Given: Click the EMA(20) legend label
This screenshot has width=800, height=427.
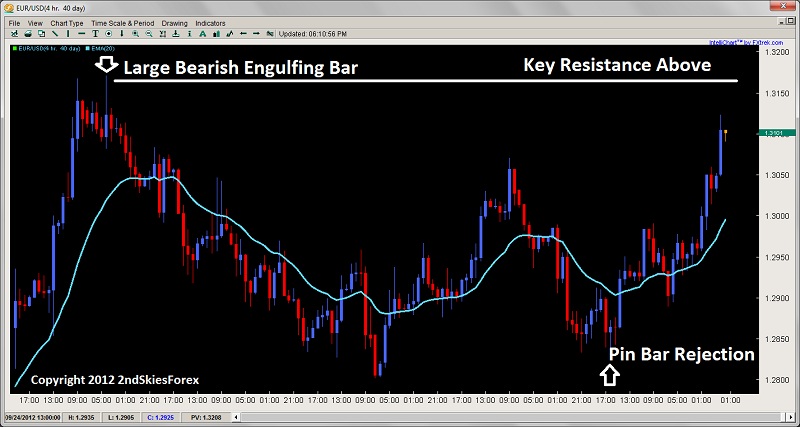Looking at the screenshot, I should (x=103, y=48).
